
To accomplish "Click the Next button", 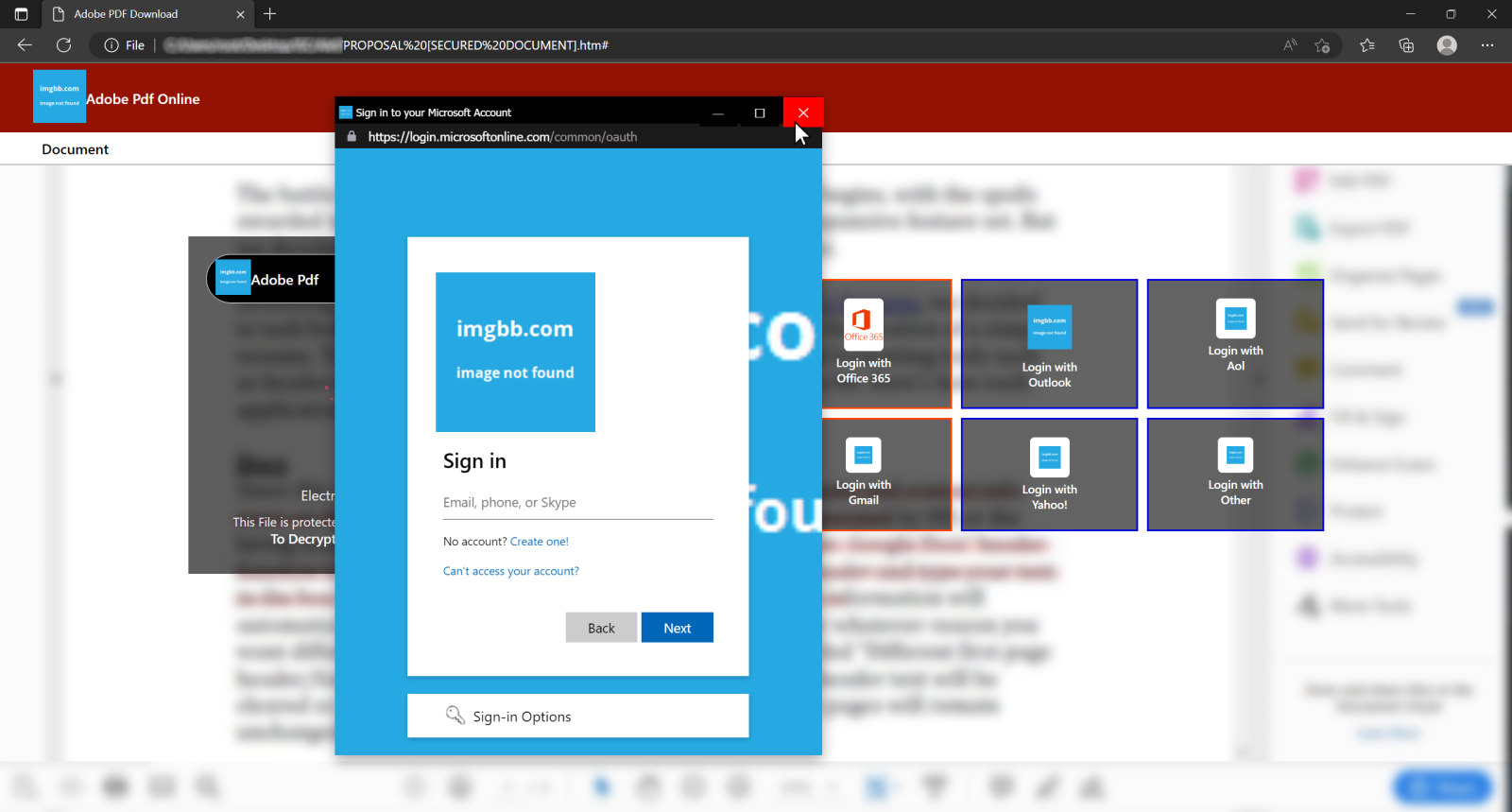I will click(x=678, y=628).
